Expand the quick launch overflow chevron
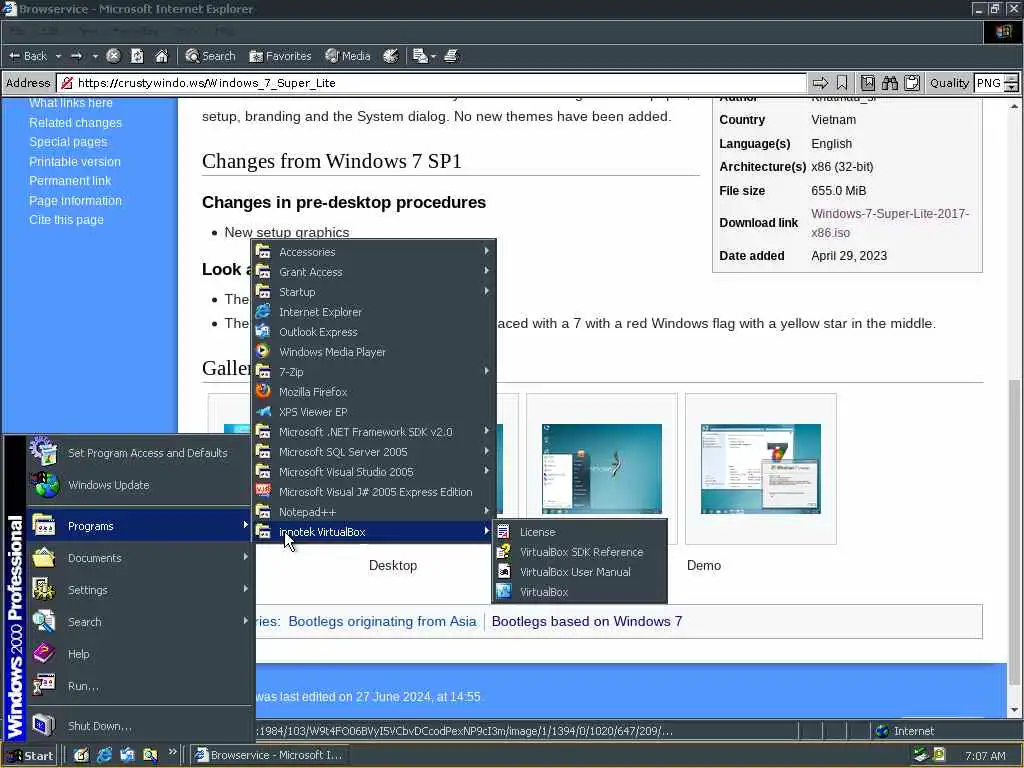 (x=172, y=752)
